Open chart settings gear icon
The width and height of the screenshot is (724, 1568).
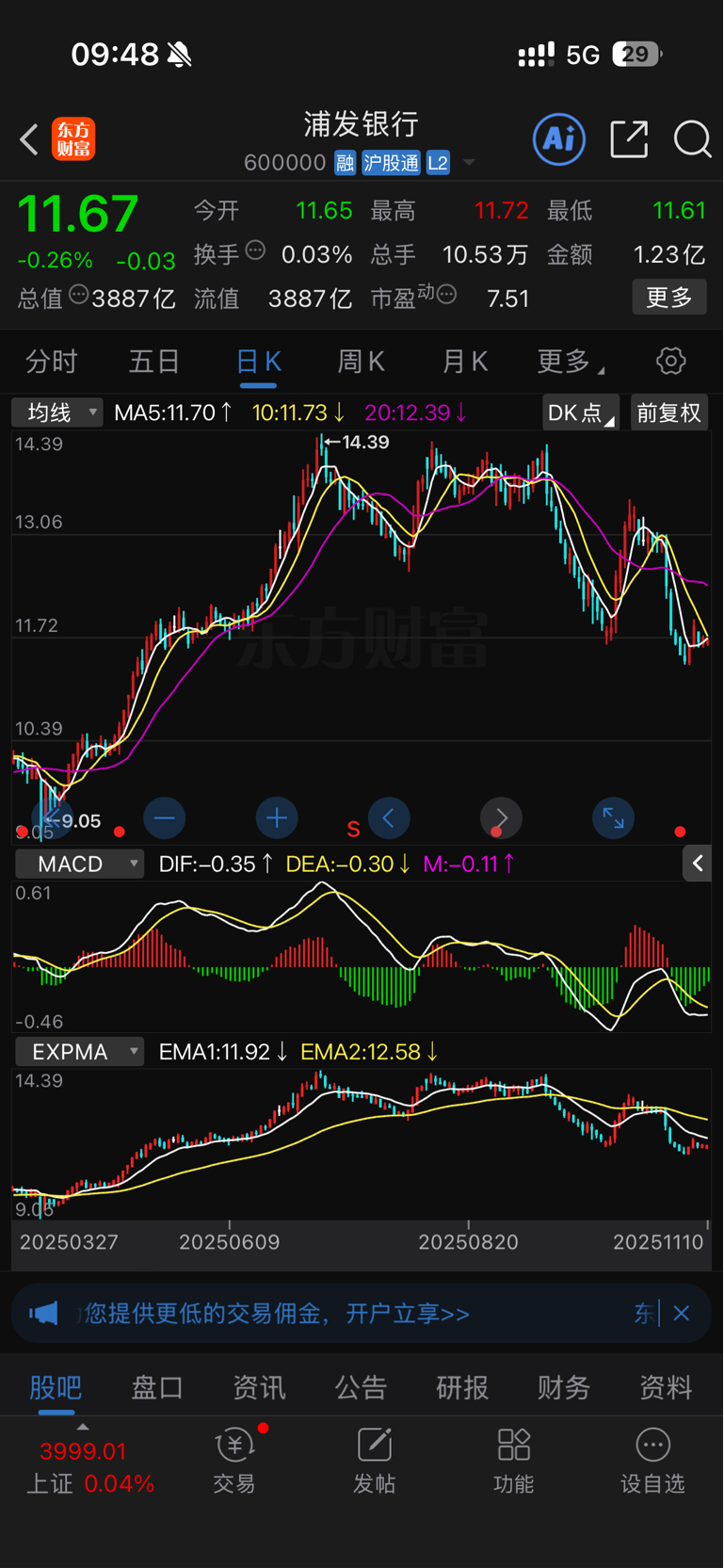(x=670, y=361)
